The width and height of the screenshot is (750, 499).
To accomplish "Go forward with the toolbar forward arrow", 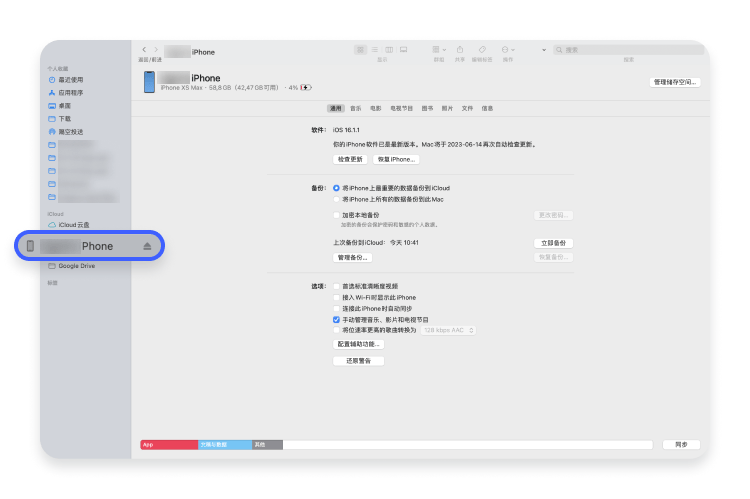I will click(156, 49).
